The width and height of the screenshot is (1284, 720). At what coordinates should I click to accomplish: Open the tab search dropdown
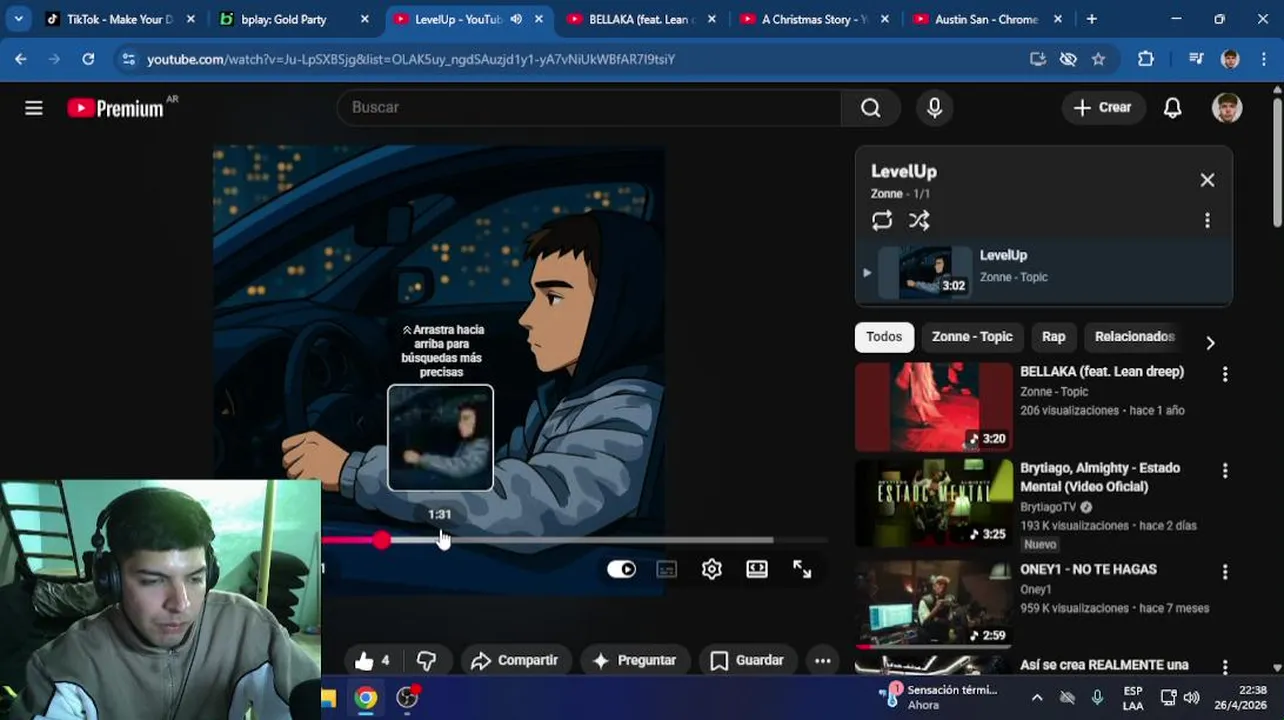pos(18,19)
